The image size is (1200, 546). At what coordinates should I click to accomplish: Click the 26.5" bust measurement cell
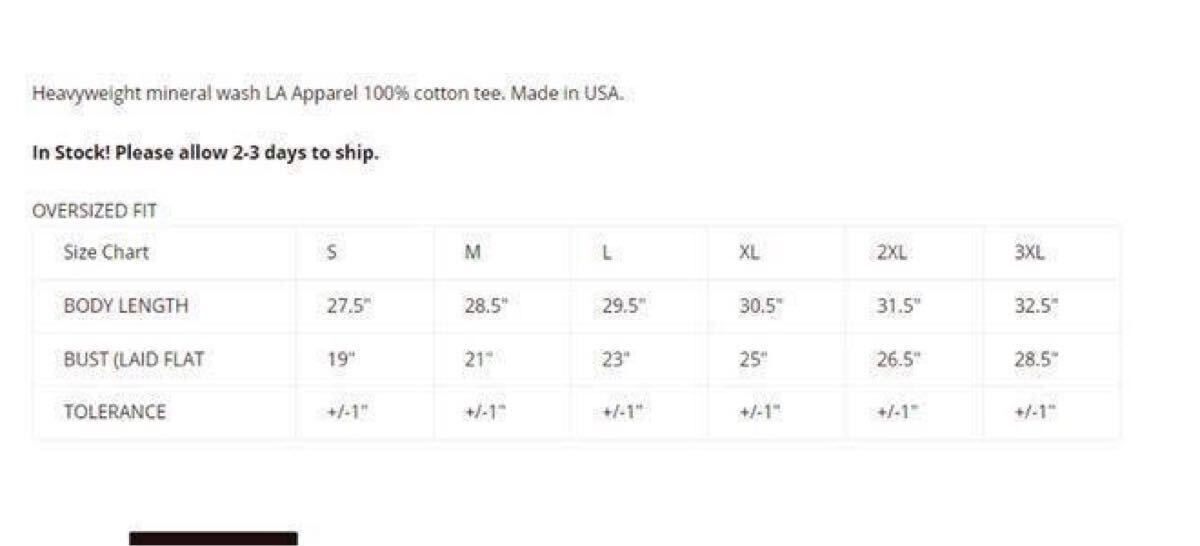click(x=898, y=359)
